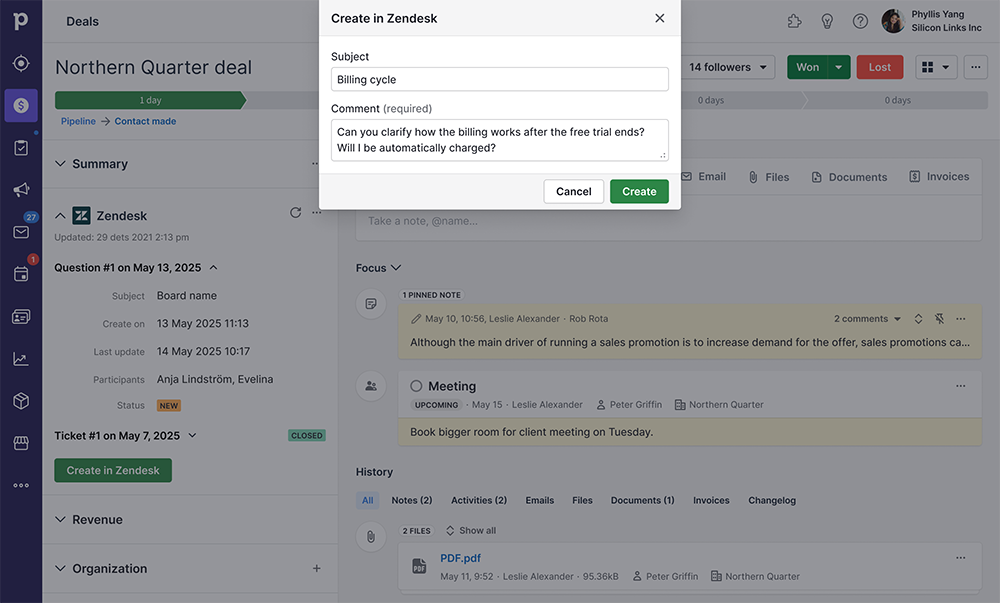This screenshot has width=1000, height=603.
Task: Switch to the Files composer tab
Action: (768, 177)
